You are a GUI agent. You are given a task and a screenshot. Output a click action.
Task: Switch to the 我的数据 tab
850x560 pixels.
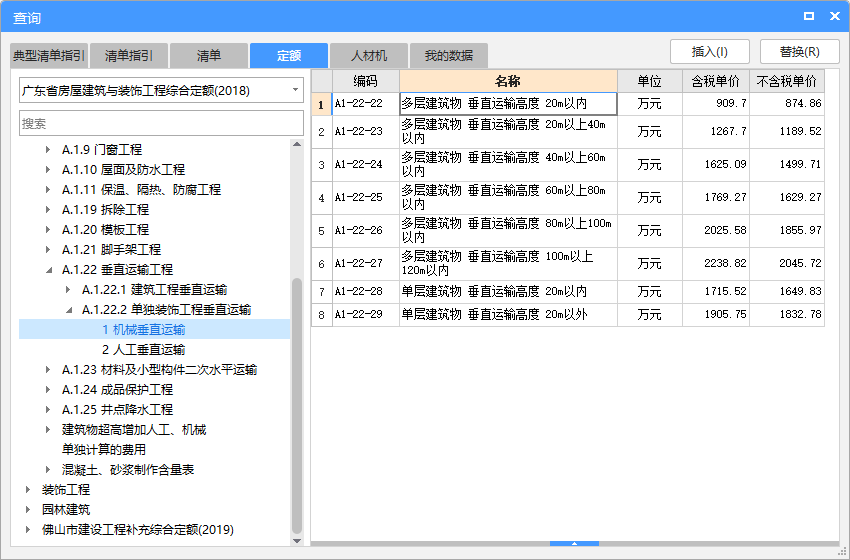[449, 55]
